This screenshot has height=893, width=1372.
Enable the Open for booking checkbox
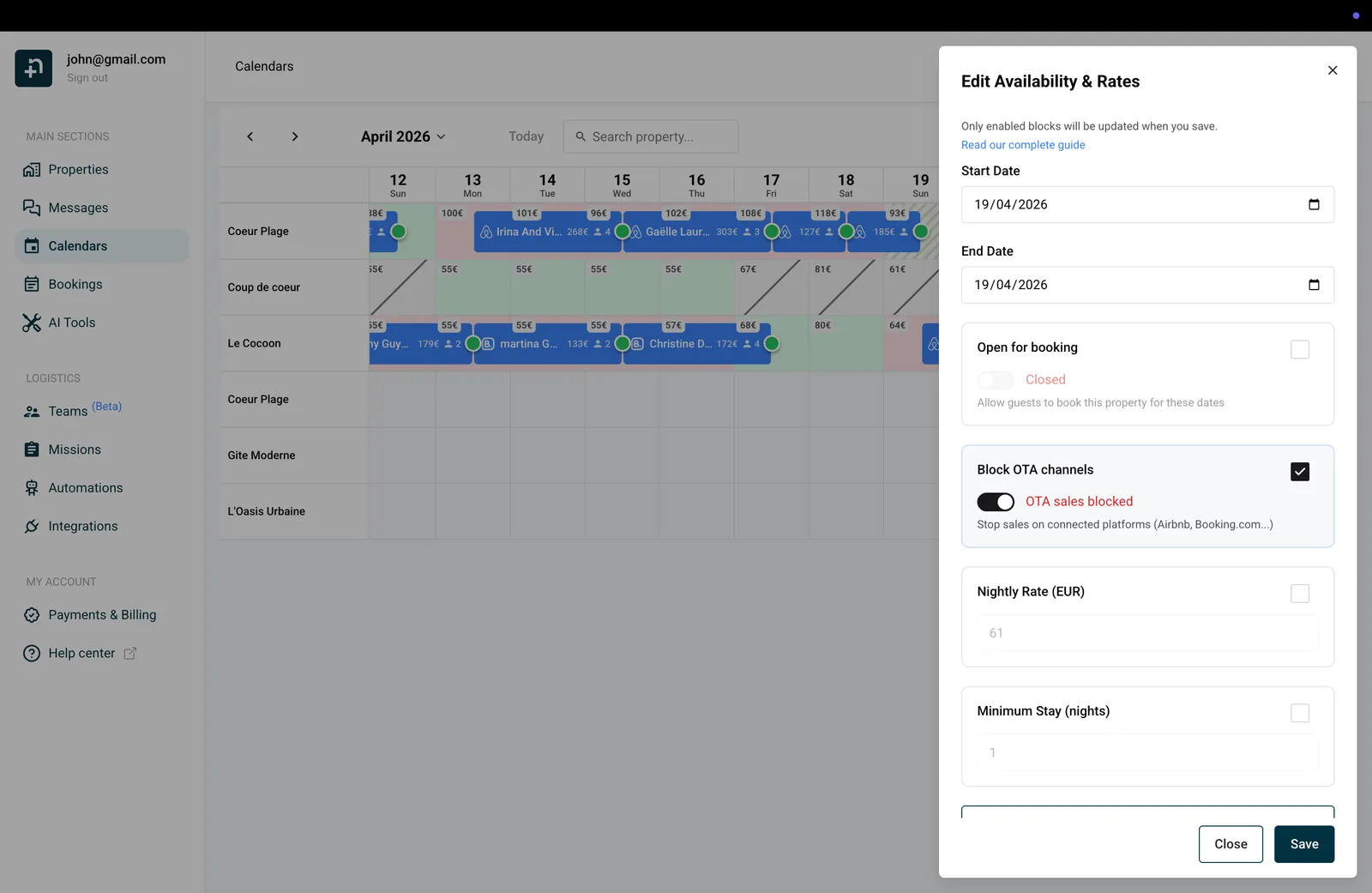(x=1300, y=349)
